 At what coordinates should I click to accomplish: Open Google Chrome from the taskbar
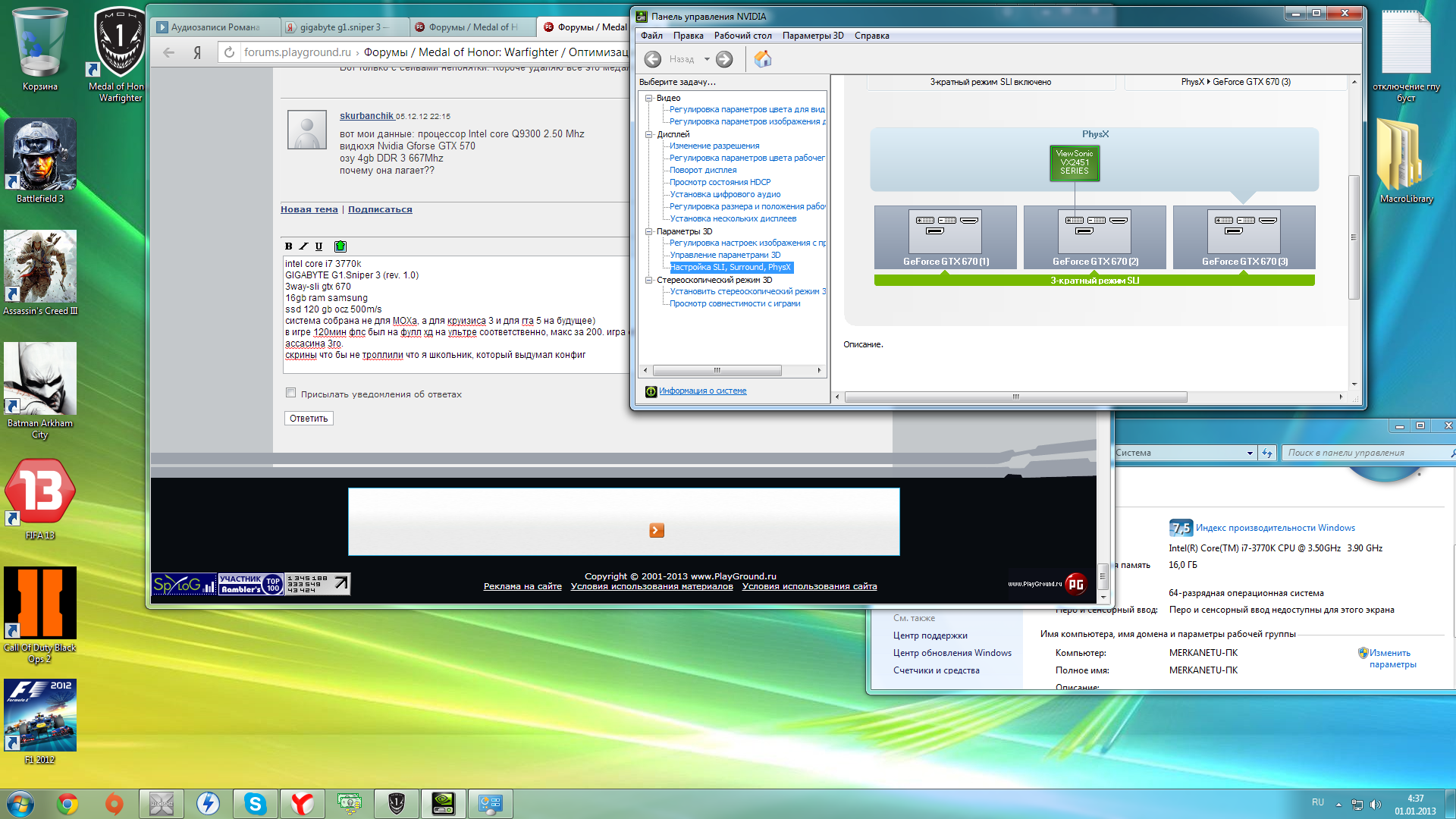pyautogui.click(x=67, y=804)
